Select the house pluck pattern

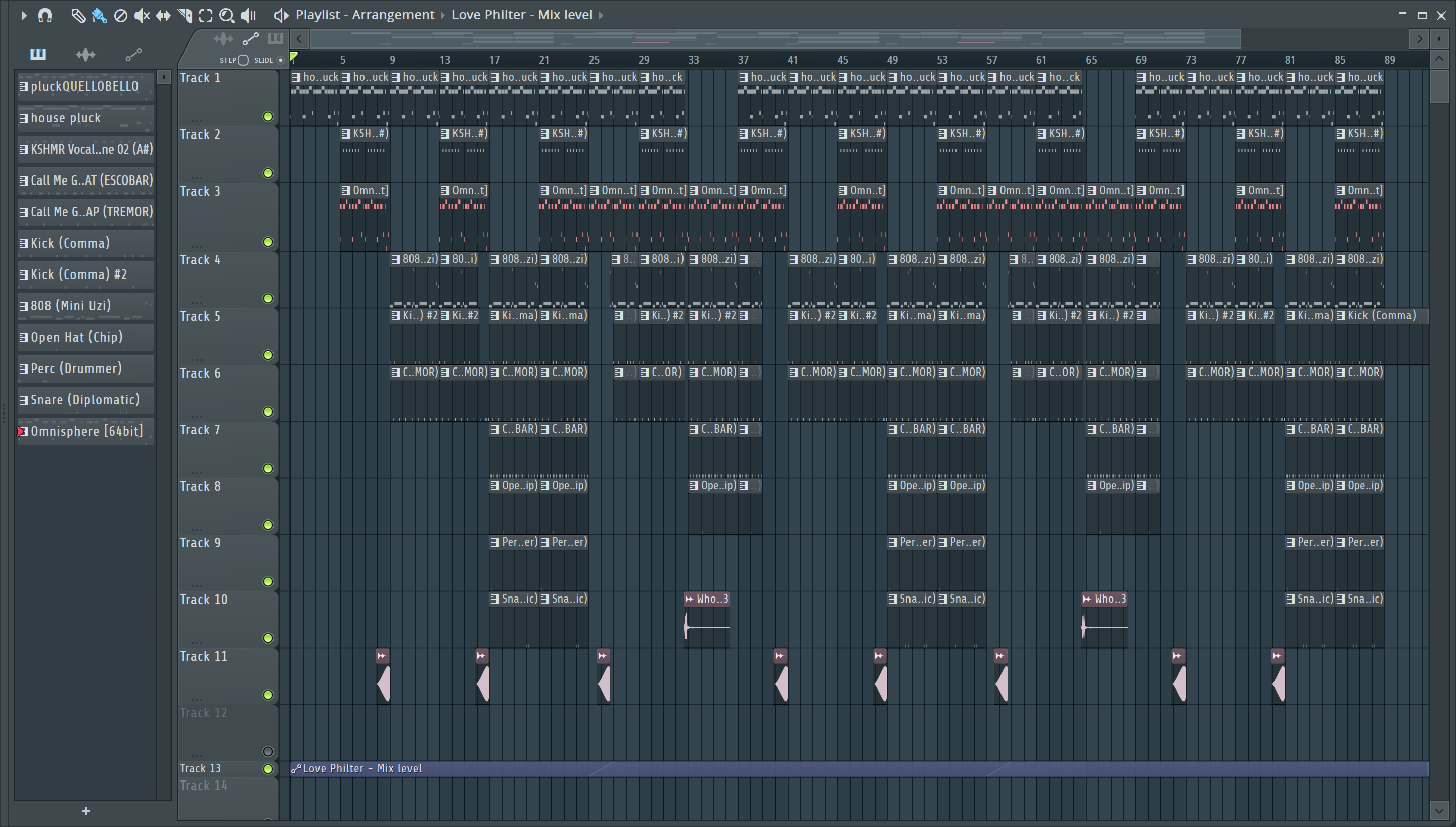(x=86, y=118)
